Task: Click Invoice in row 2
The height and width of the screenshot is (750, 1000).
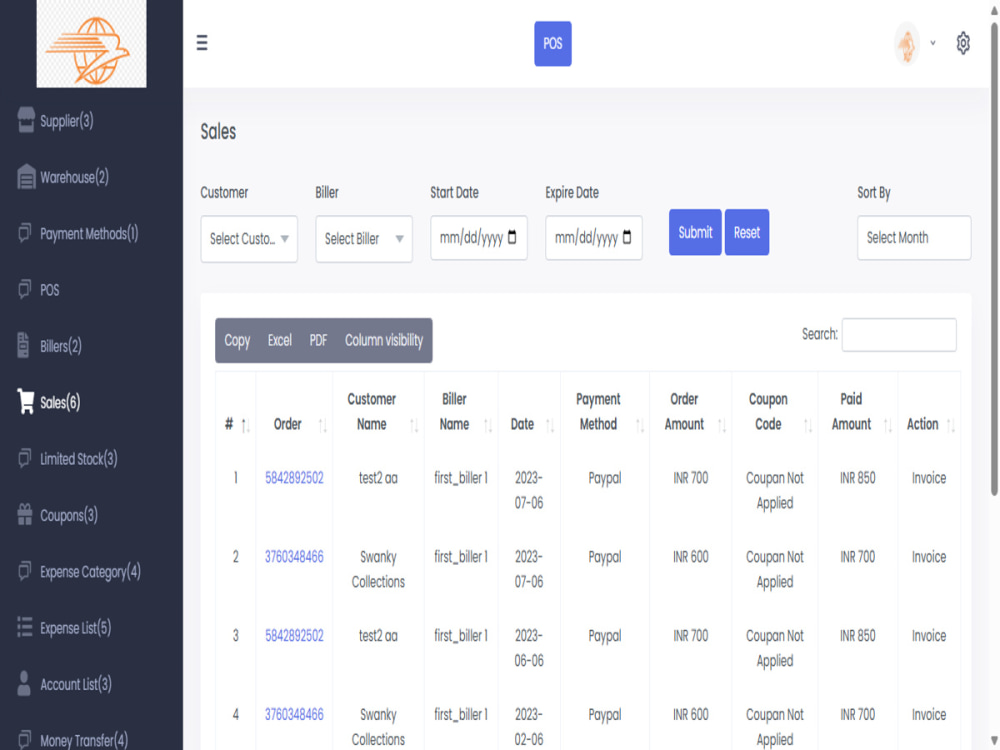Action: point(929,557)
